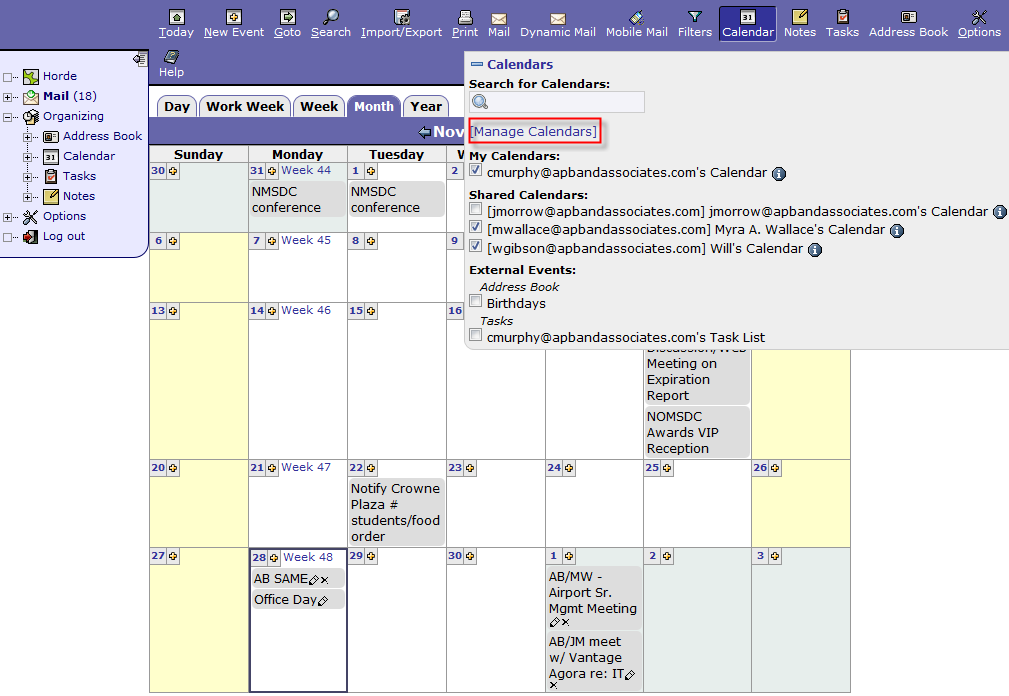Click the Help icon
Viewport: 1009px width, 696px height.
pos(171,58)
